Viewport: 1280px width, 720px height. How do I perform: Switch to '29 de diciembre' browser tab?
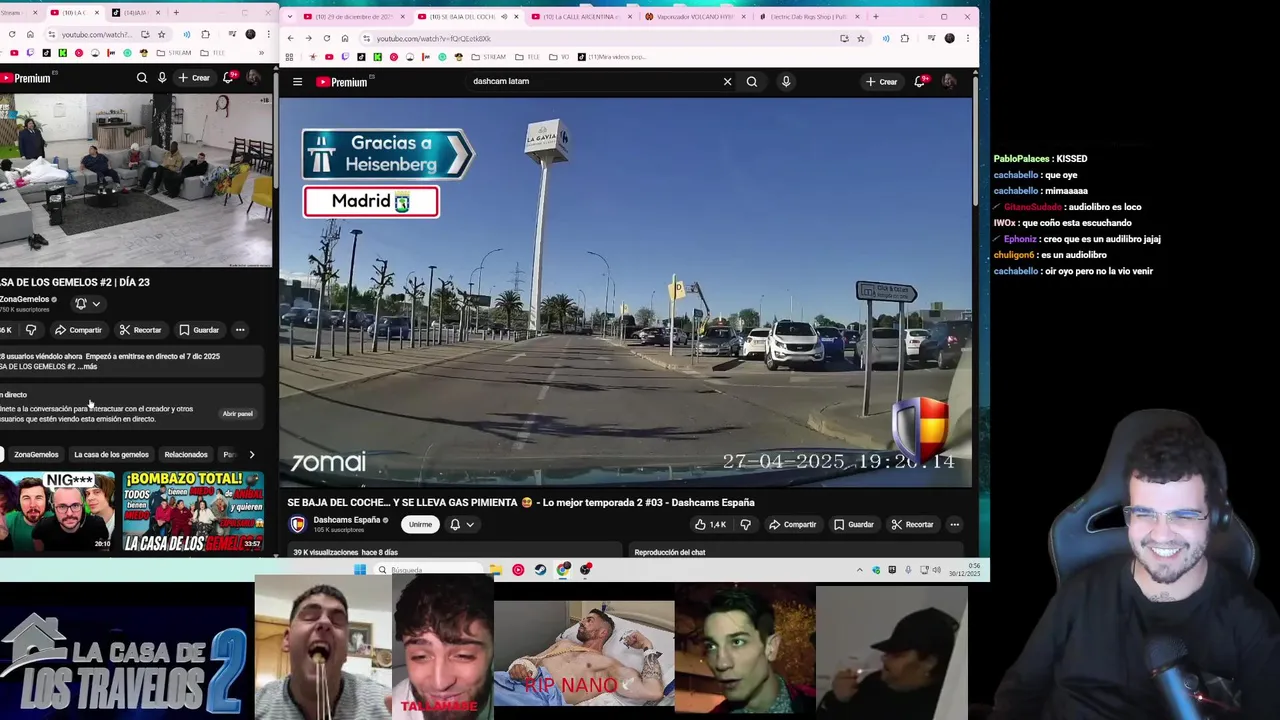tap(353, 16)
